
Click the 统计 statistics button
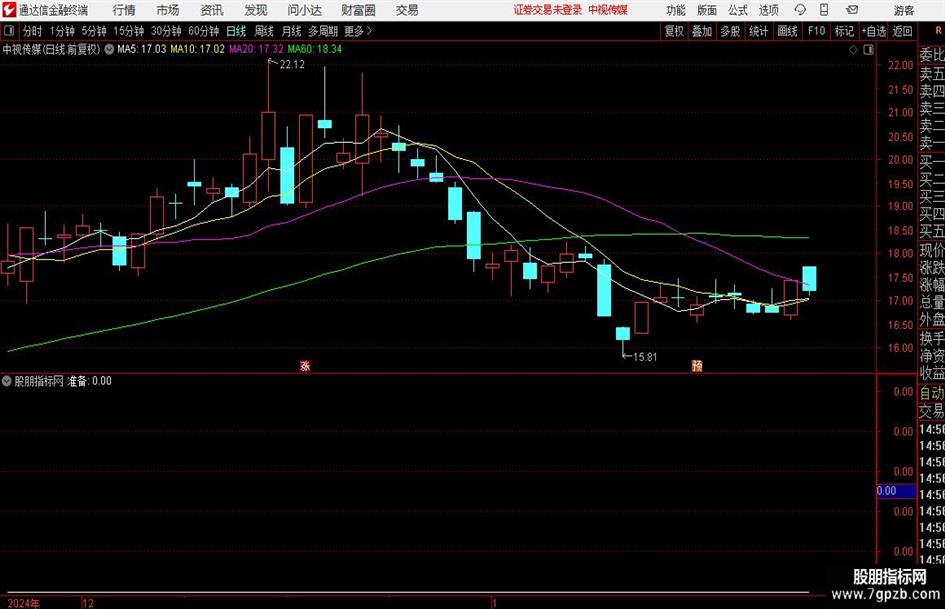[x=758, y=31]
